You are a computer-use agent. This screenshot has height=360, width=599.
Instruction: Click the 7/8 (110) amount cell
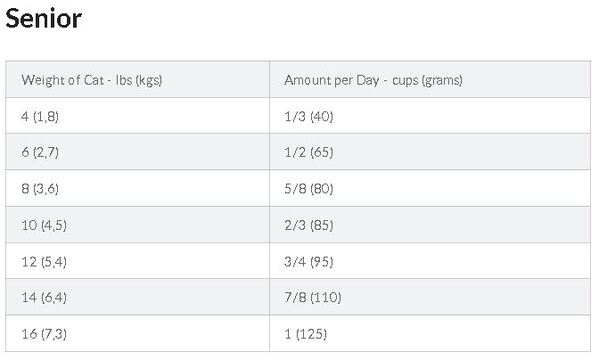430,297
